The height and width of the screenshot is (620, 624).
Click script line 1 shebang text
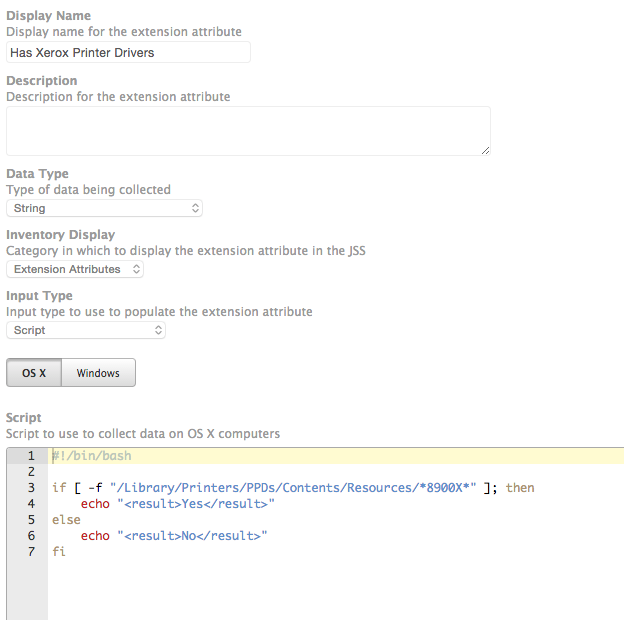(x=92, y=456)
